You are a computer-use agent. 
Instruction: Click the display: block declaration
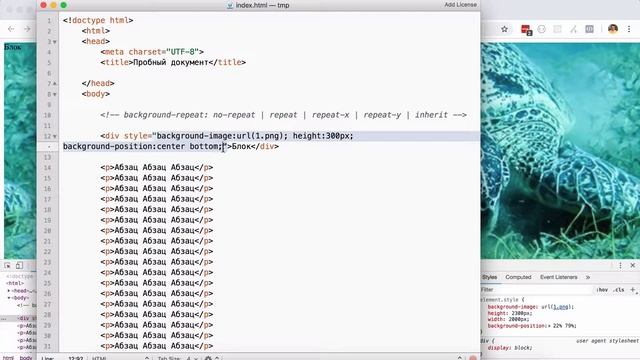click(x=510, y=348)
